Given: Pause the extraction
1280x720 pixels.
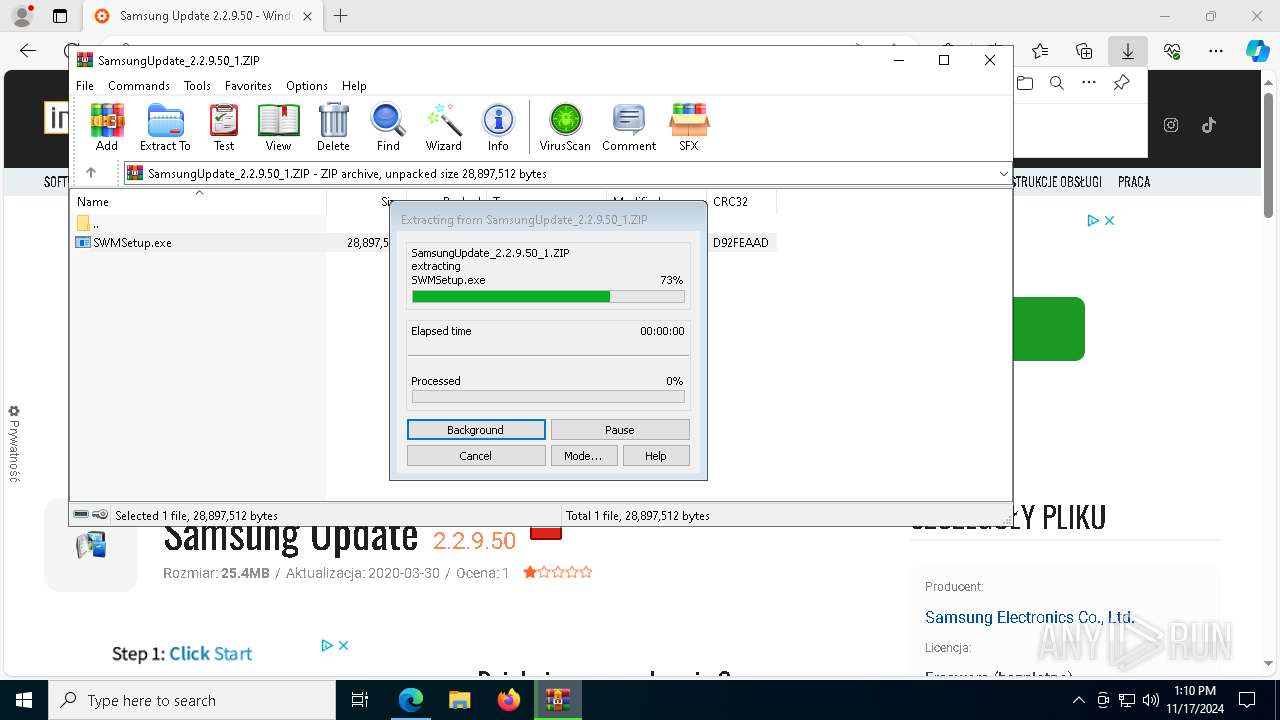Looking at the screenshot, I should 620,430.
